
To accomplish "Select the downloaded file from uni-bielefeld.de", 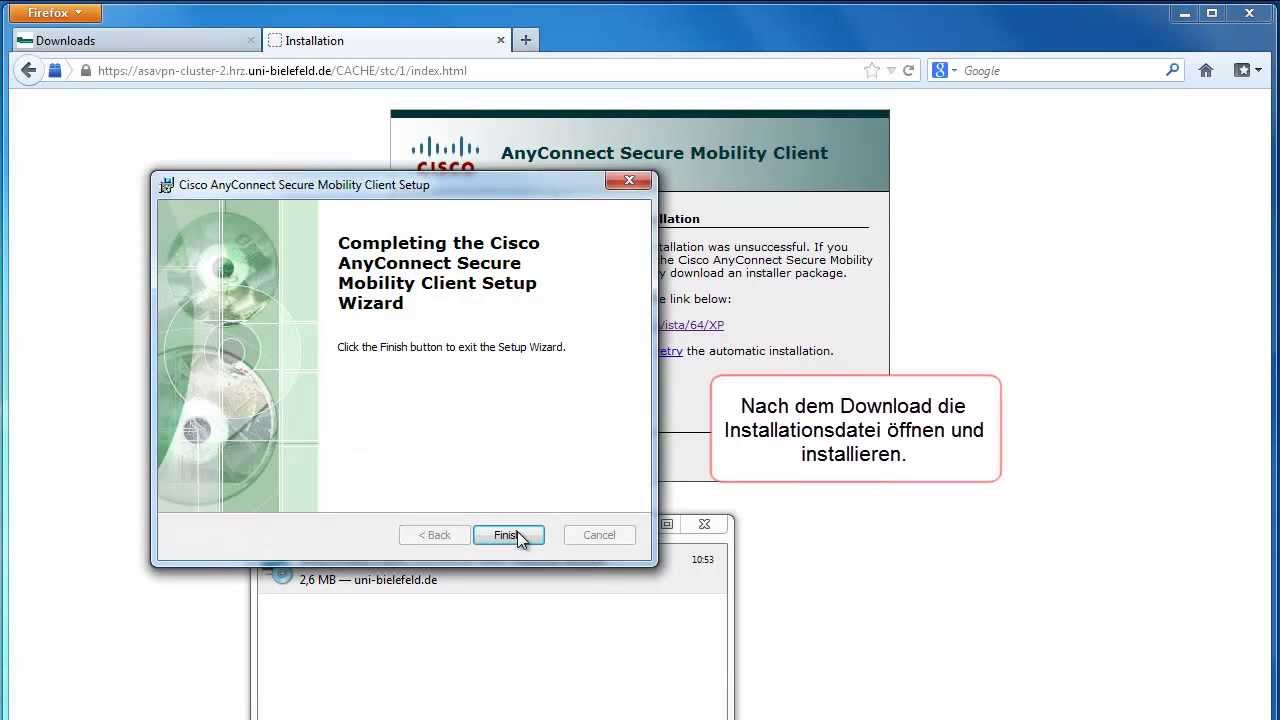I will click(492, 570).
